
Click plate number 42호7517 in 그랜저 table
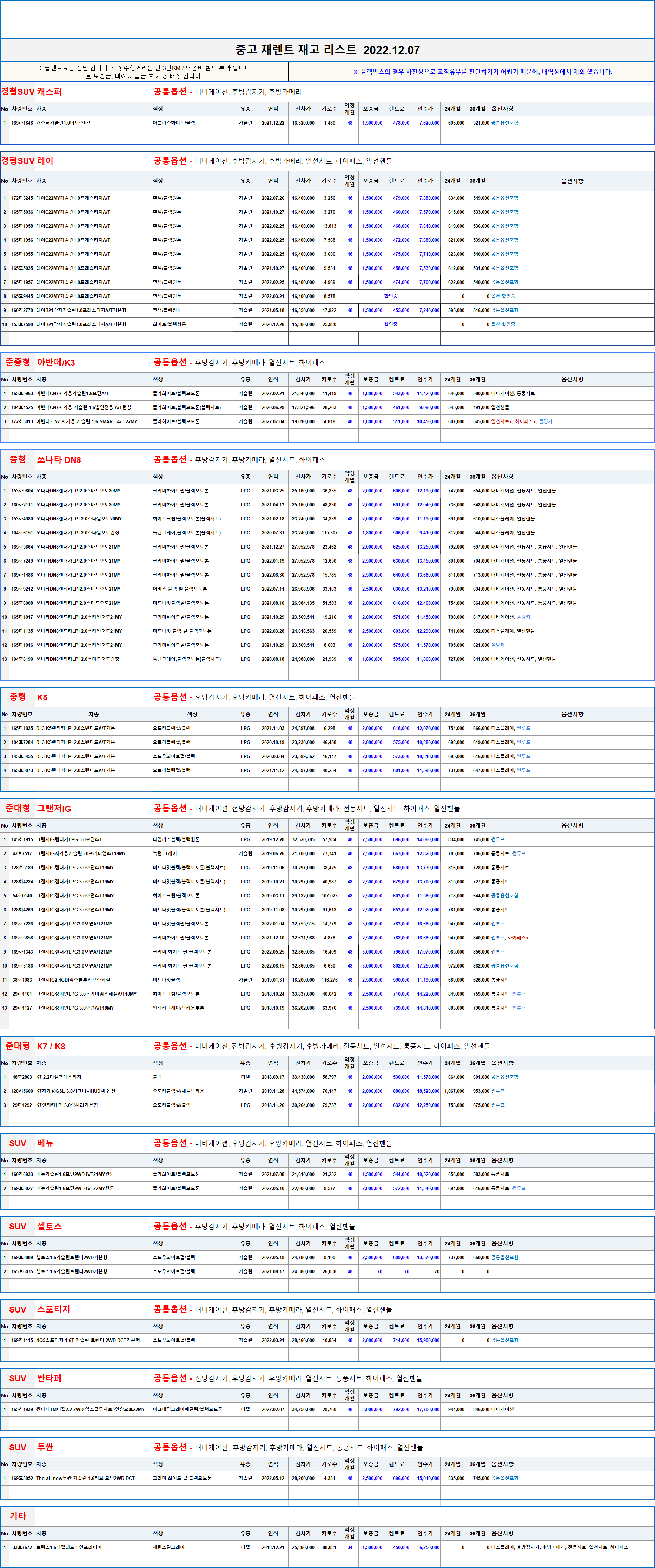pos(22,854)
